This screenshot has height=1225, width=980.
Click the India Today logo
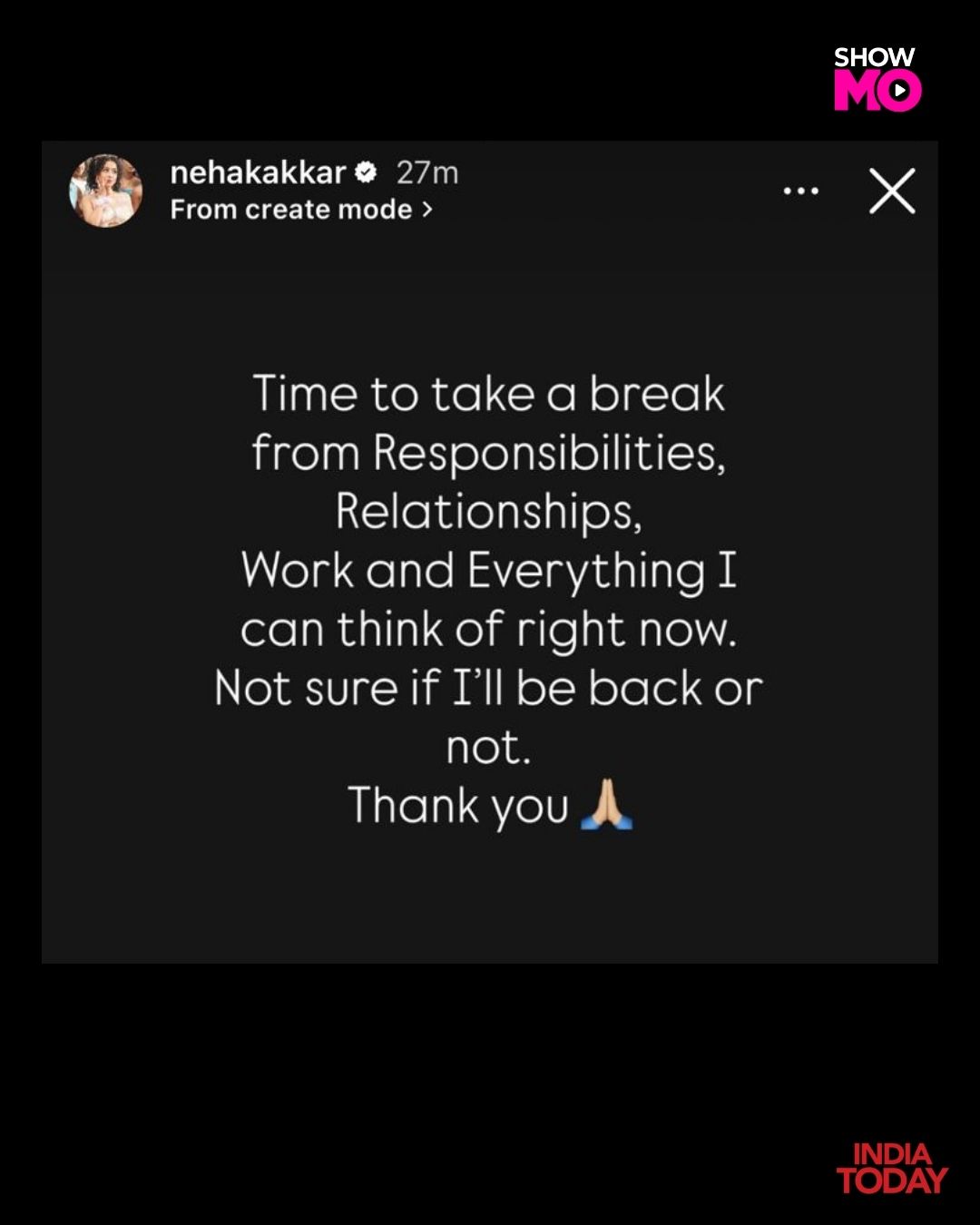[891, 1168]
